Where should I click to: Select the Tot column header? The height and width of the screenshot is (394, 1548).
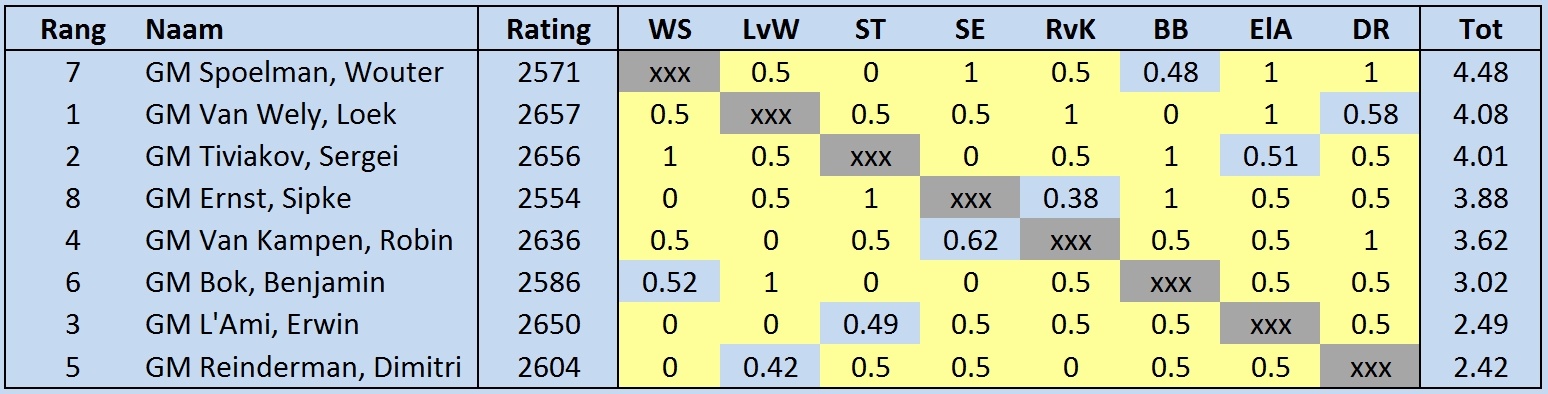click(1480, 30)
